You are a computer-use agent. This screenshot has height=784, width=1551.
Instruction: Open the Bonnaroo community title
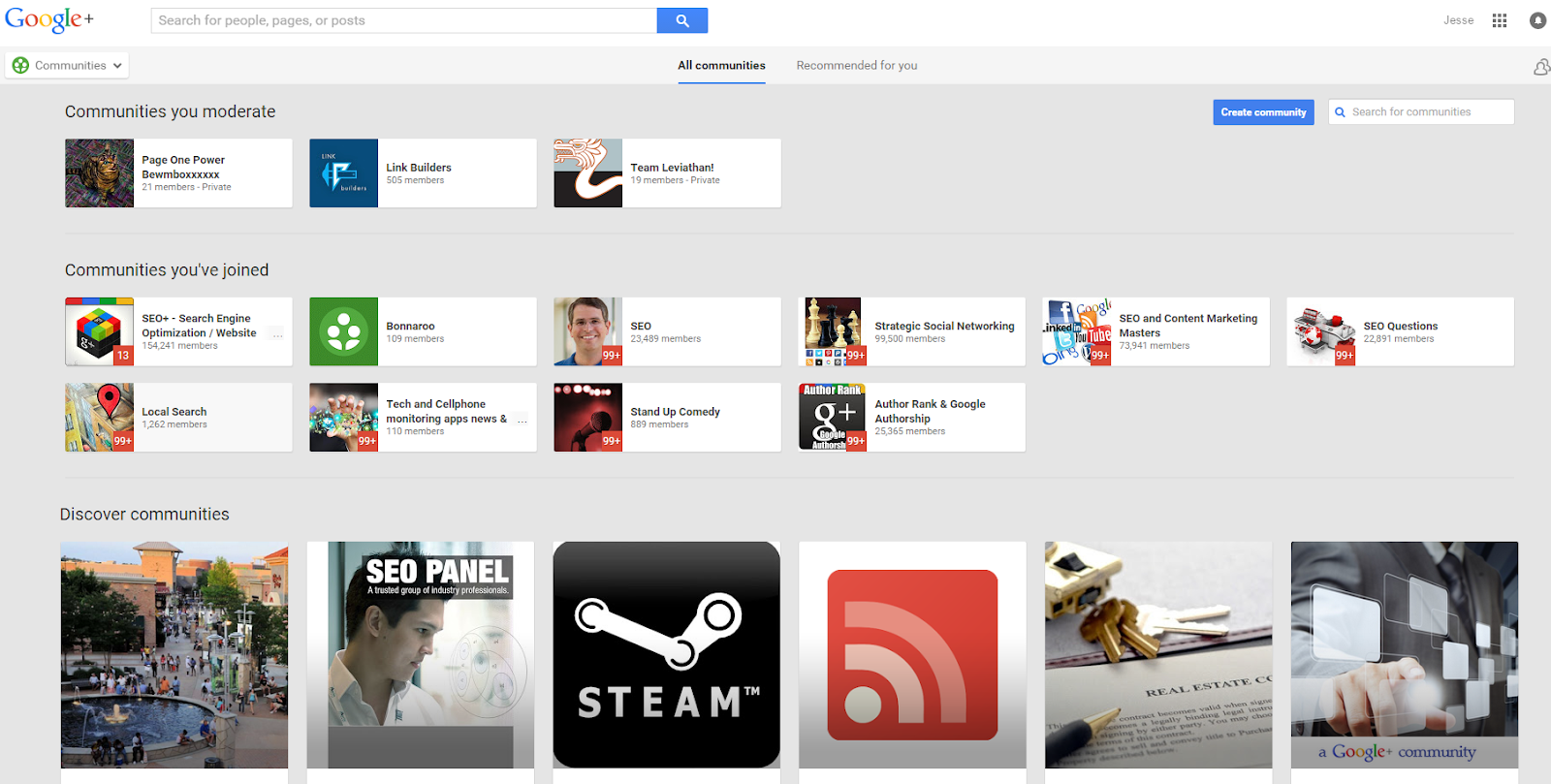pos(410,327)
